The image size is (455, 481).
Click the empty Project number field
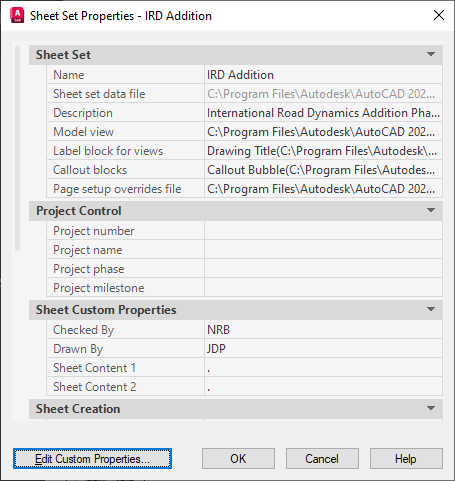tap(323, 231)
